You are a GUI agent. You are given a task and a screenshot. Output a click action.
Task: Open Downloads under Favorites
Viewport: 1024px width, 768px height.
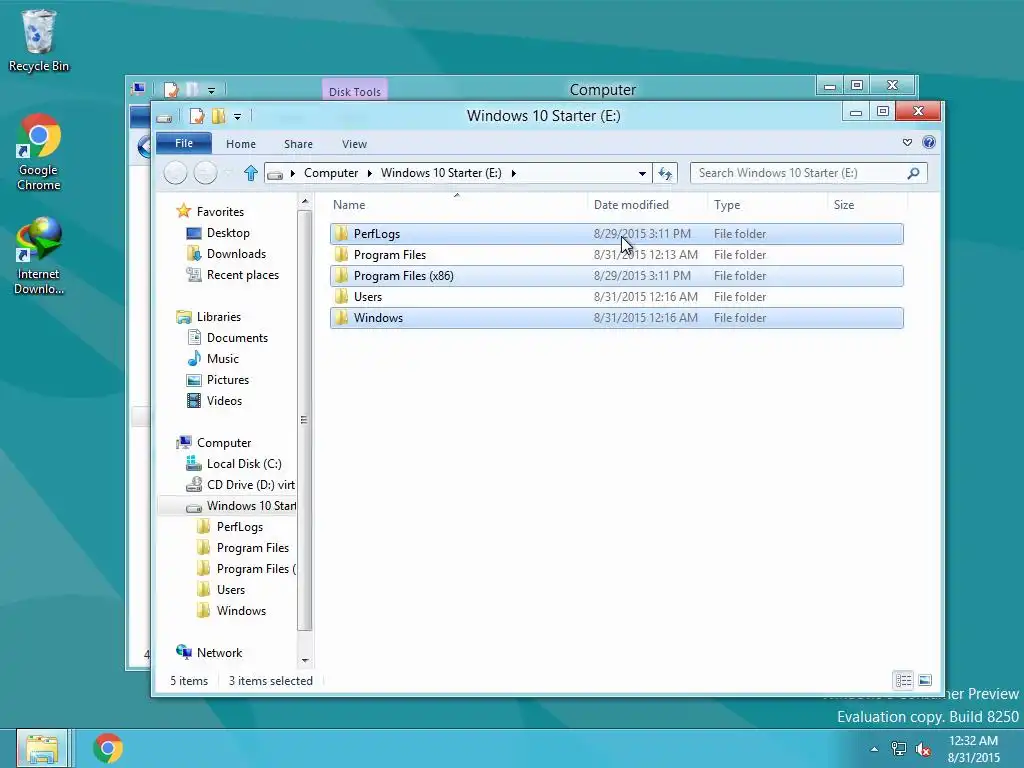click(x=236, y=253)
